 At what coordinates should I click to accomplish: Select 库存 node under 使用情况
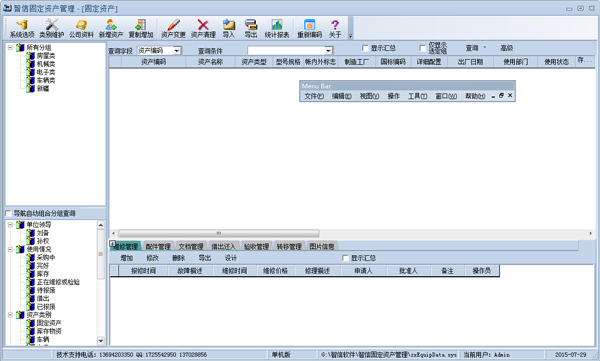pos(43,274)
